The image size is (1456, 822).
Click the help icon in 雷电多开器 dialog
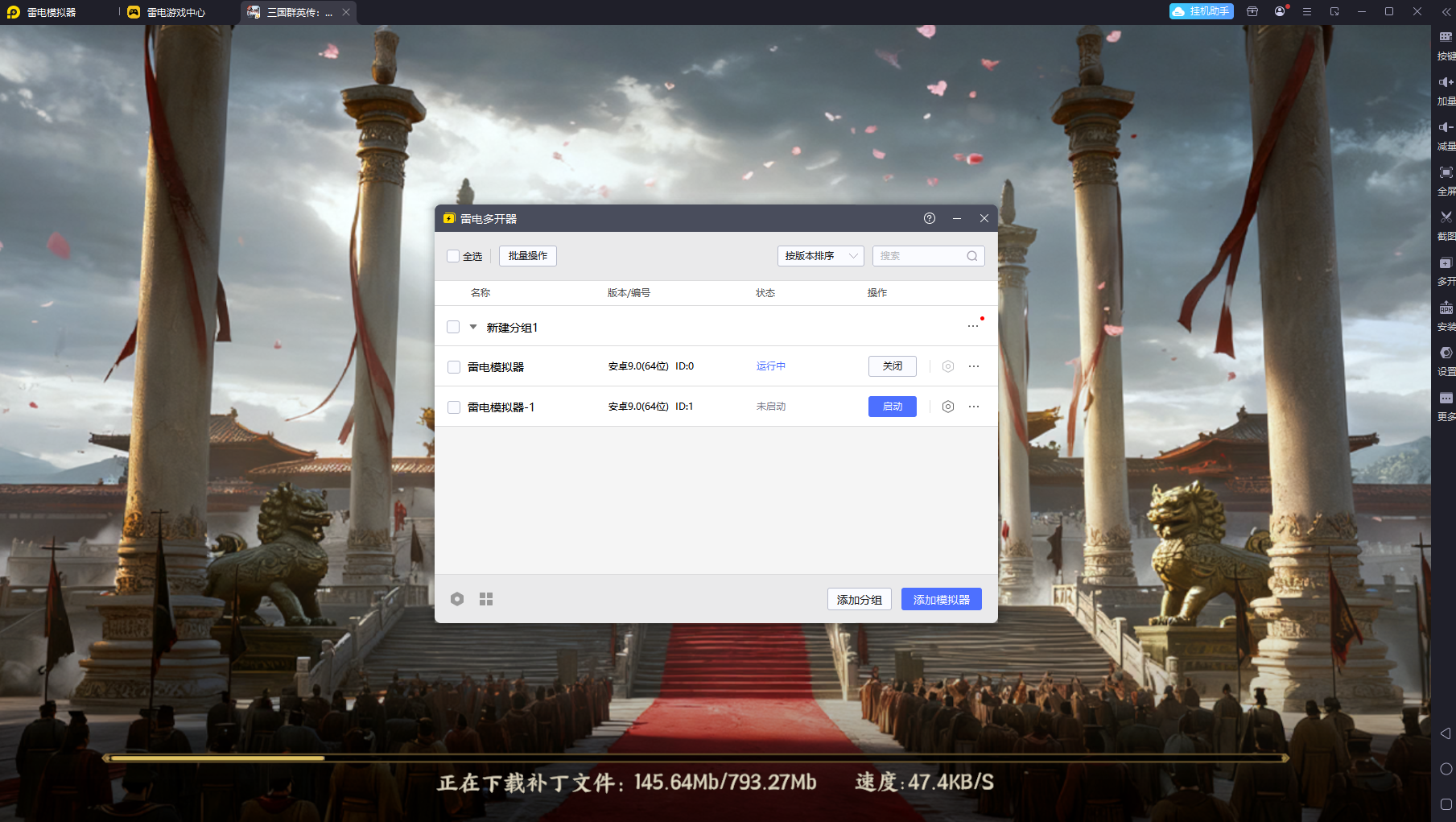tap(930, 218)
